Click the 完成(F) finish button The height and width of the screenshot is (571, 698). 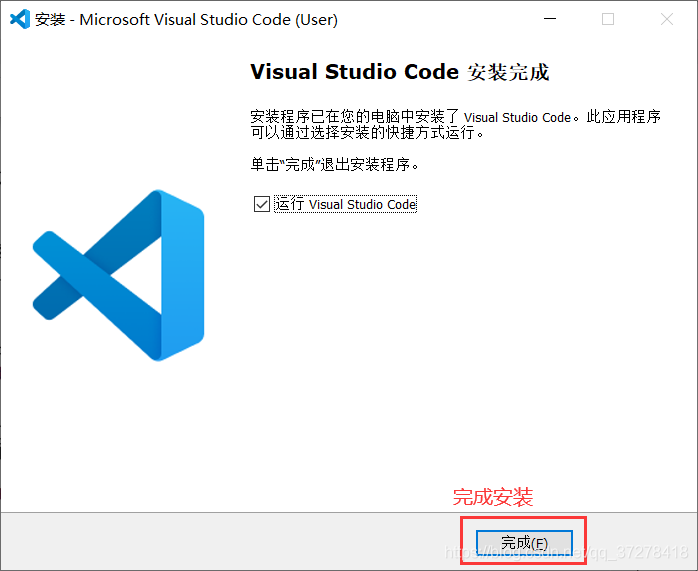click(x=524, y=543)
